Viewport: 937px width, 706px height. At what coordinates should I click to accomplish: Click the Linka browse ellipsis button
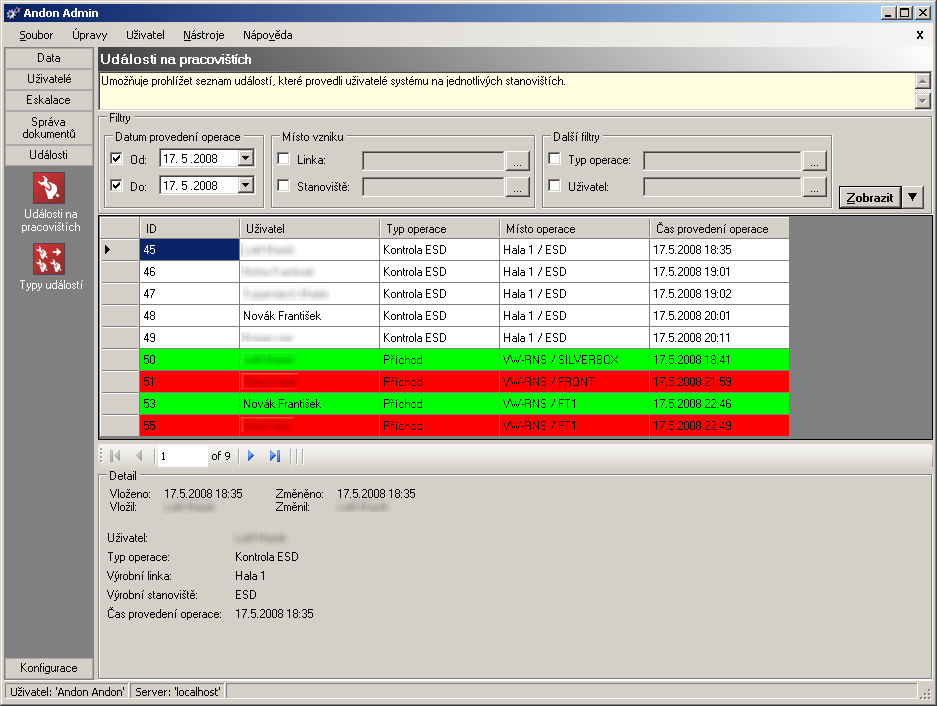coord(517,160)
